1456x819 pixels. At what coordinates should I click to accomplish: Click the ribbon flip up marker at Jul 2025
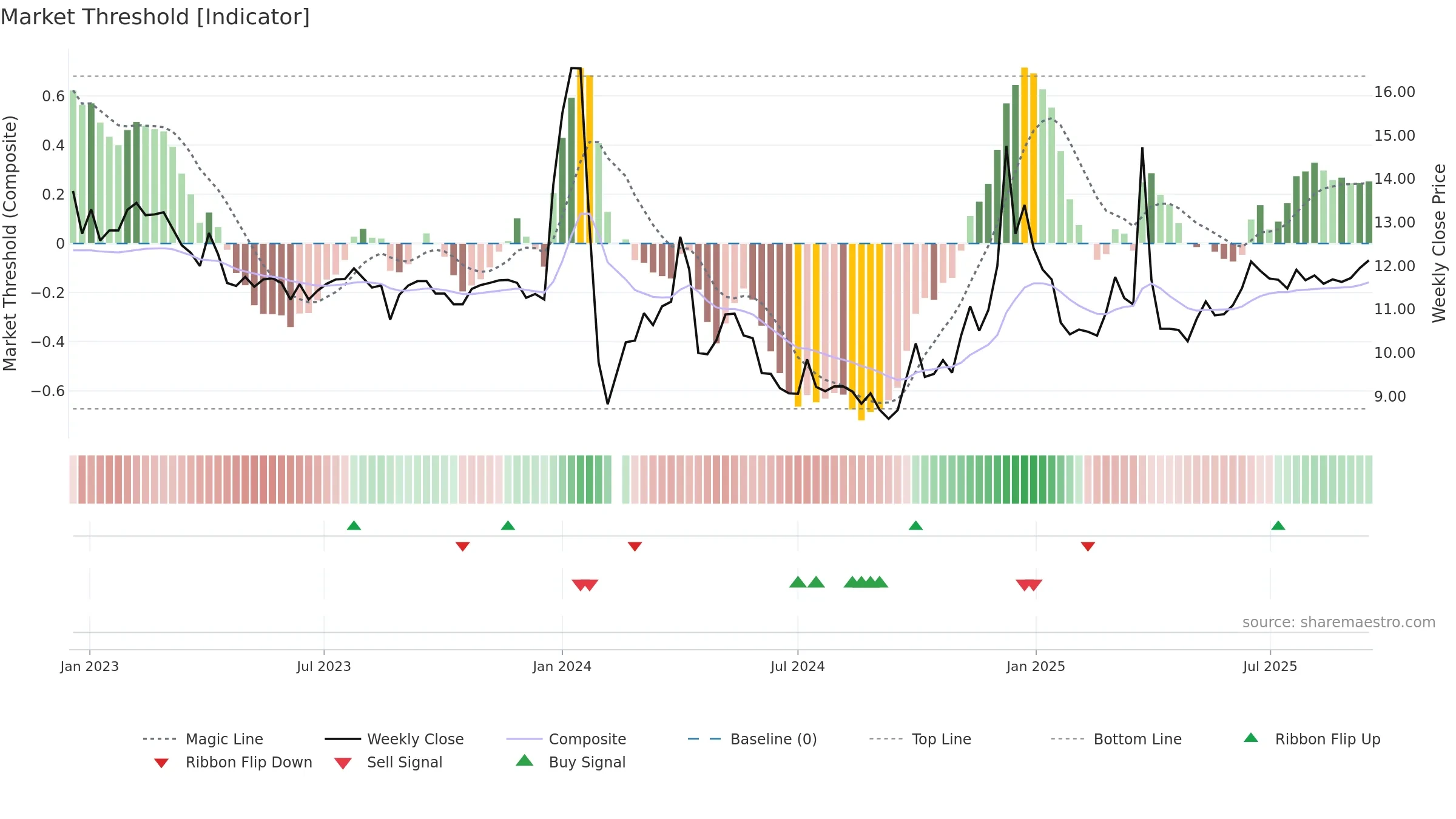pos(1278,525)
